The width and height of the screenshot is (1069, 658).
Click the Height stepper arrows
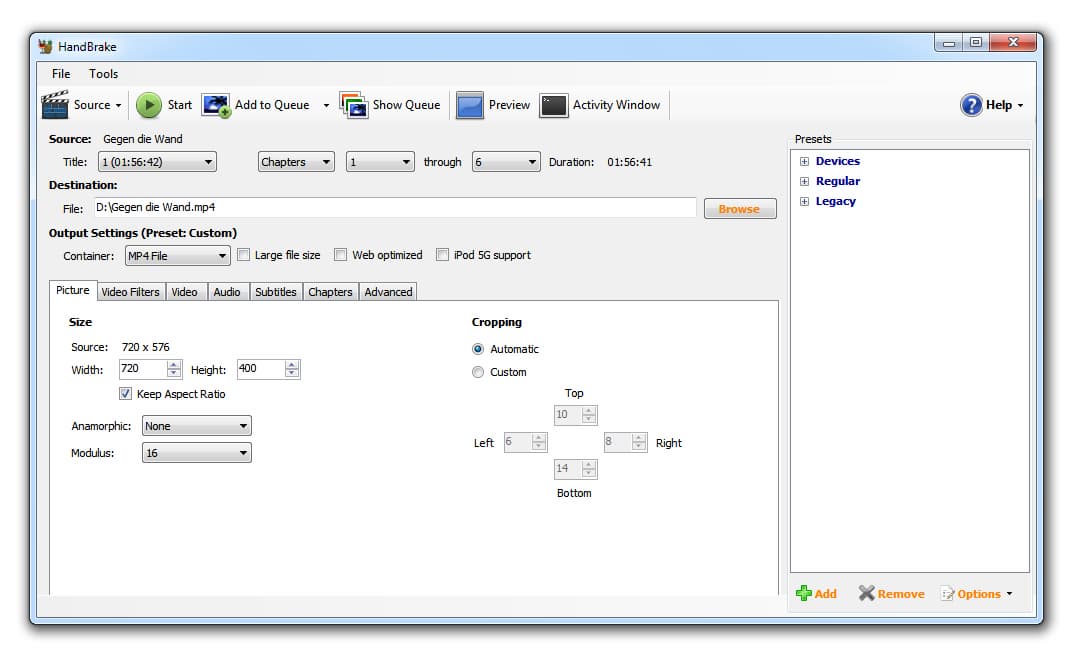(x=292, y=369)
